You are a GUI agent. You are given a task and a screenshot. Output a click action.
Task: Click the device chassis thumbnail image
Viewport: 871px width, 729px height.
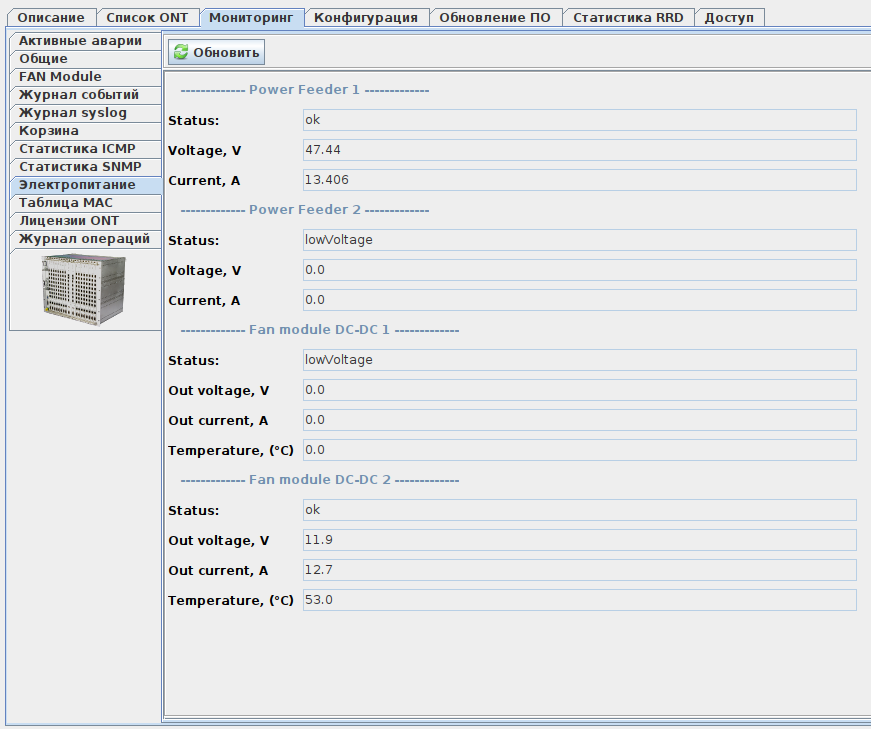coord(85,289)
